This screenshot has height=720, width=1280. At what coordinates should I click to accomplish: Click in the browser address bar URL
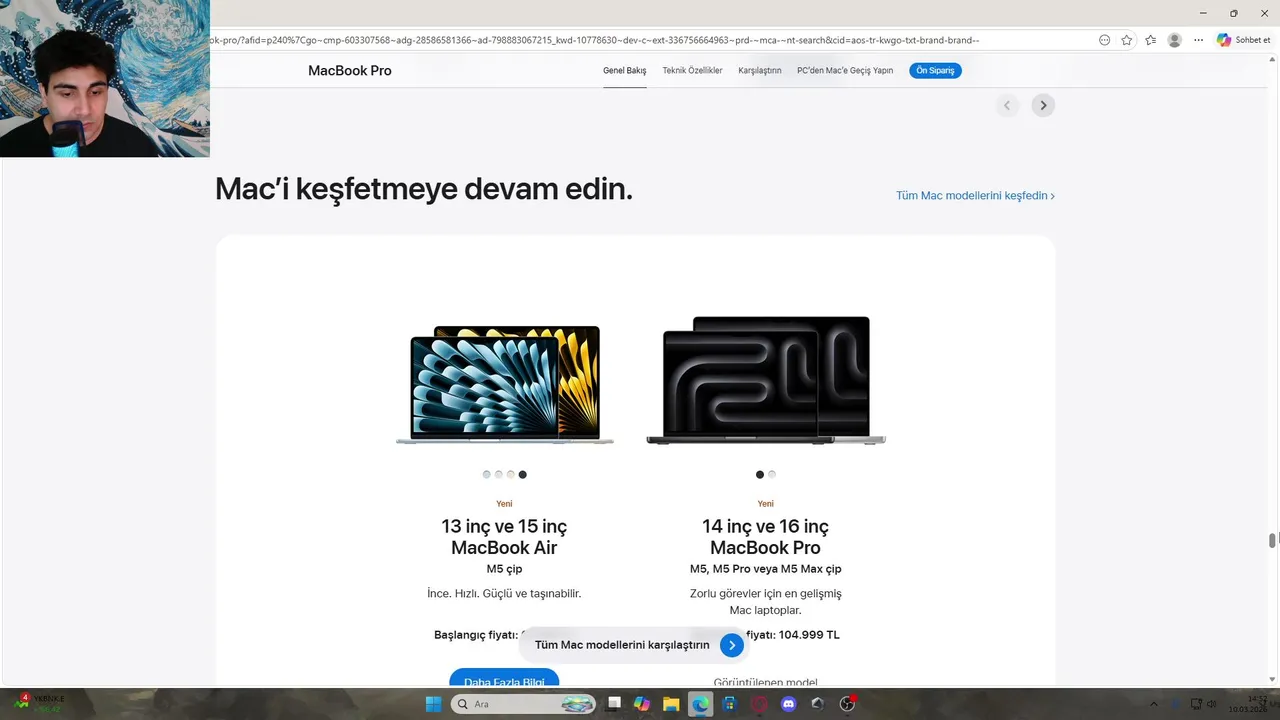tap(595, 40)
